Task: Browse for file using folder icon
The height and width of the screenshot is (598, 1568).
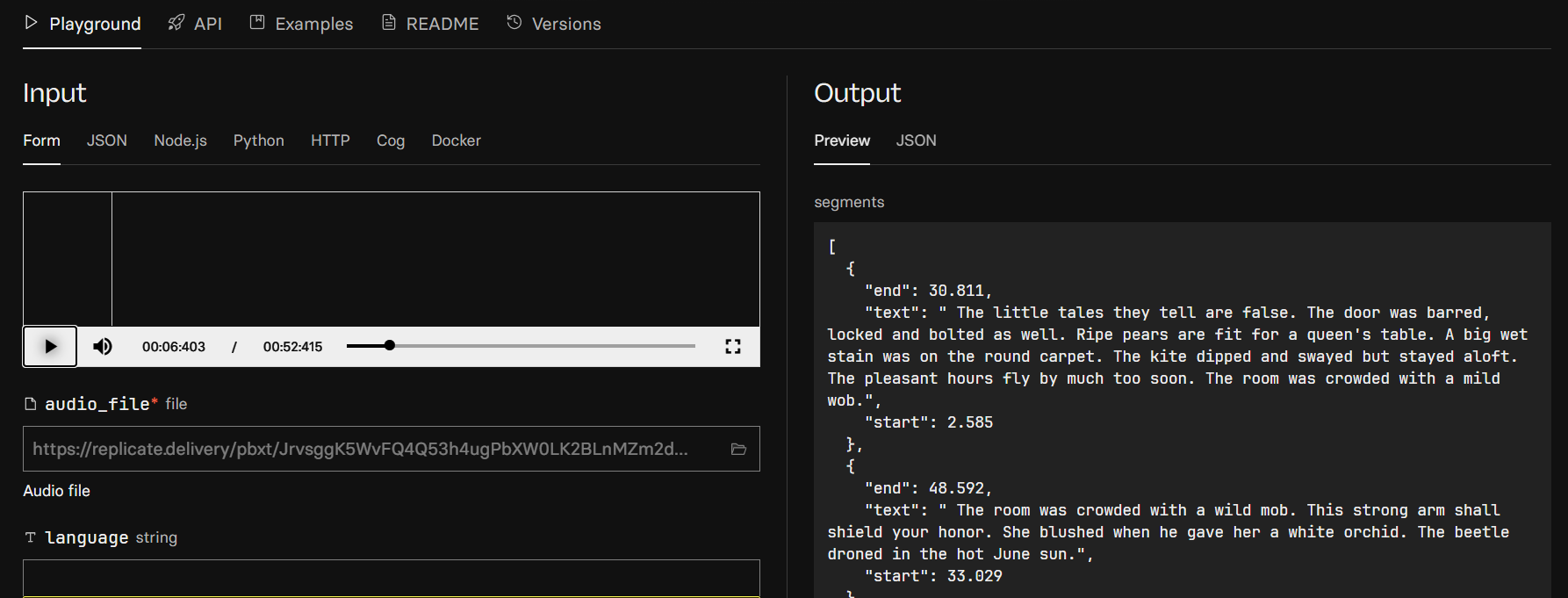Action: tap(738, 449)
